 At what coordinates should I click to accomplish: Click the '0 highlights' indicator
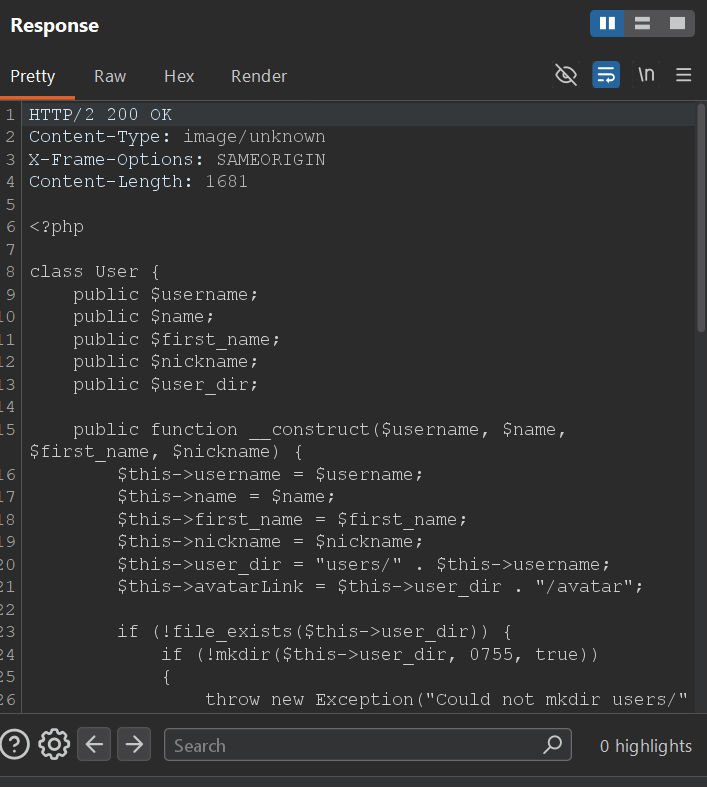click(x=646, y=746)
